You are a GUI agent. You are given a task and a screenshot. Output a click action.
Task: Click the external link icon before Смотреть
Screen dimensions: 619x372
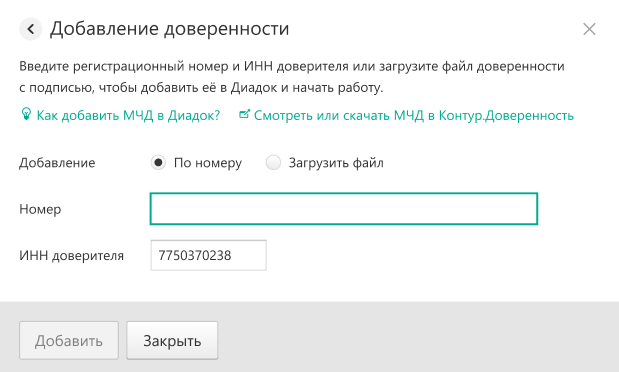click(244, 114)
